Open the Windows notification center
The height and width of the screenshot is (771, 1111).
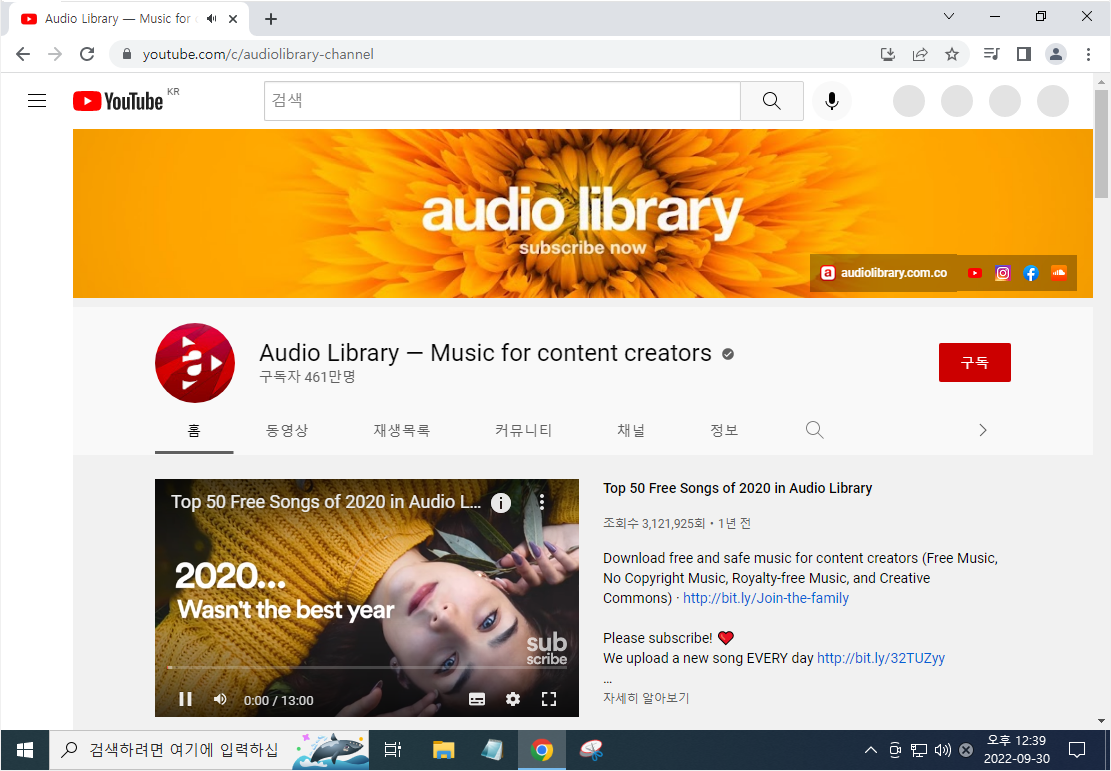point(1077,750)
